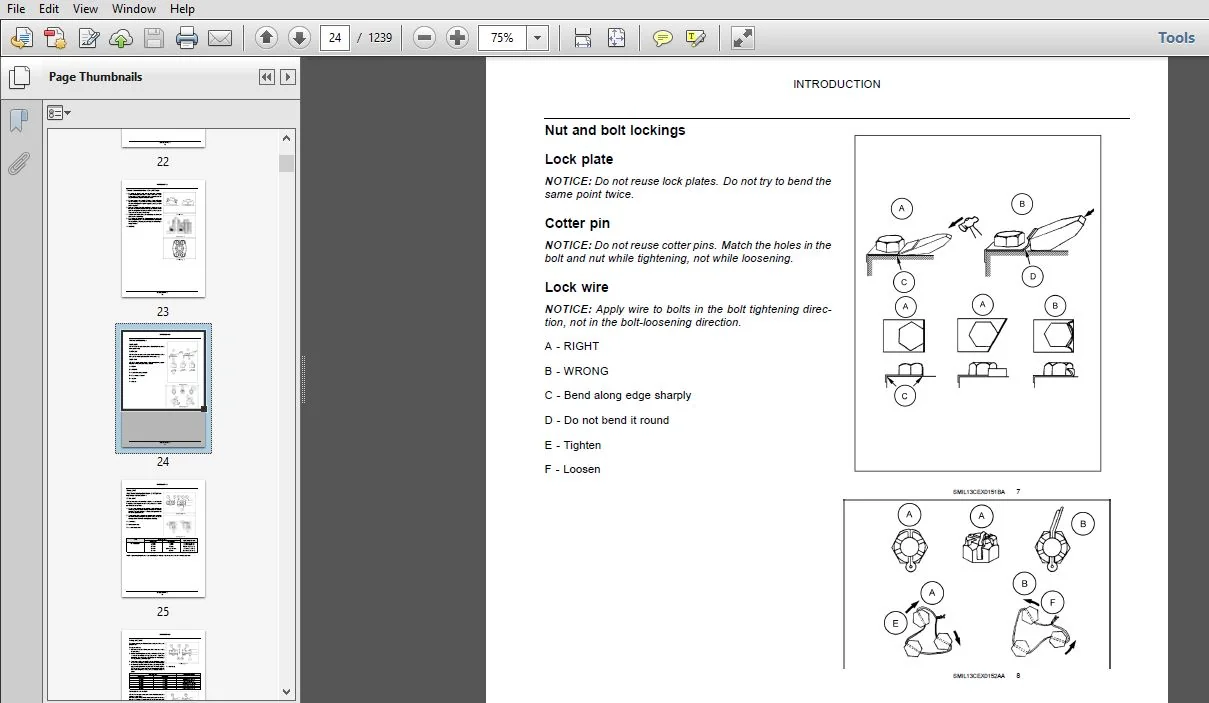Viewport: 1209px width, 703px height.
Task: Click the 'INTRODUCTION' page header
Action: click(837, 84)
